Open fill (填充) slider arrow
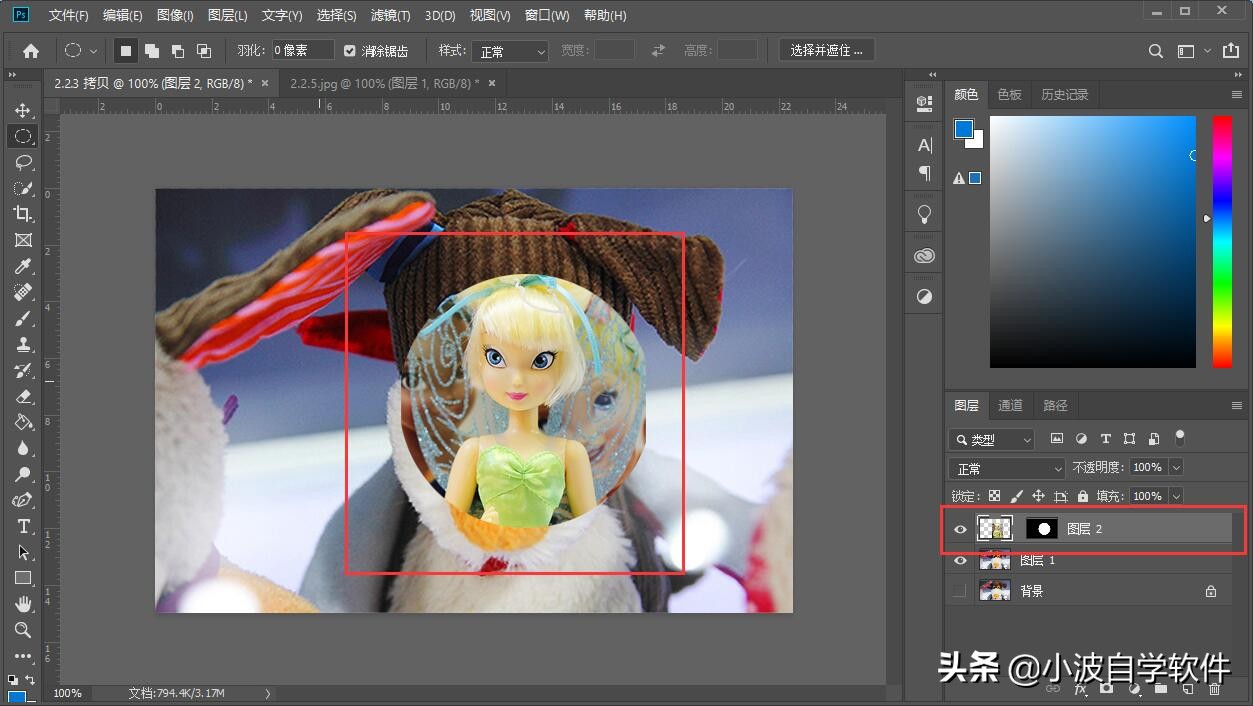Viewport: 1253px width, 706px height. click(x=1176, y=496)
